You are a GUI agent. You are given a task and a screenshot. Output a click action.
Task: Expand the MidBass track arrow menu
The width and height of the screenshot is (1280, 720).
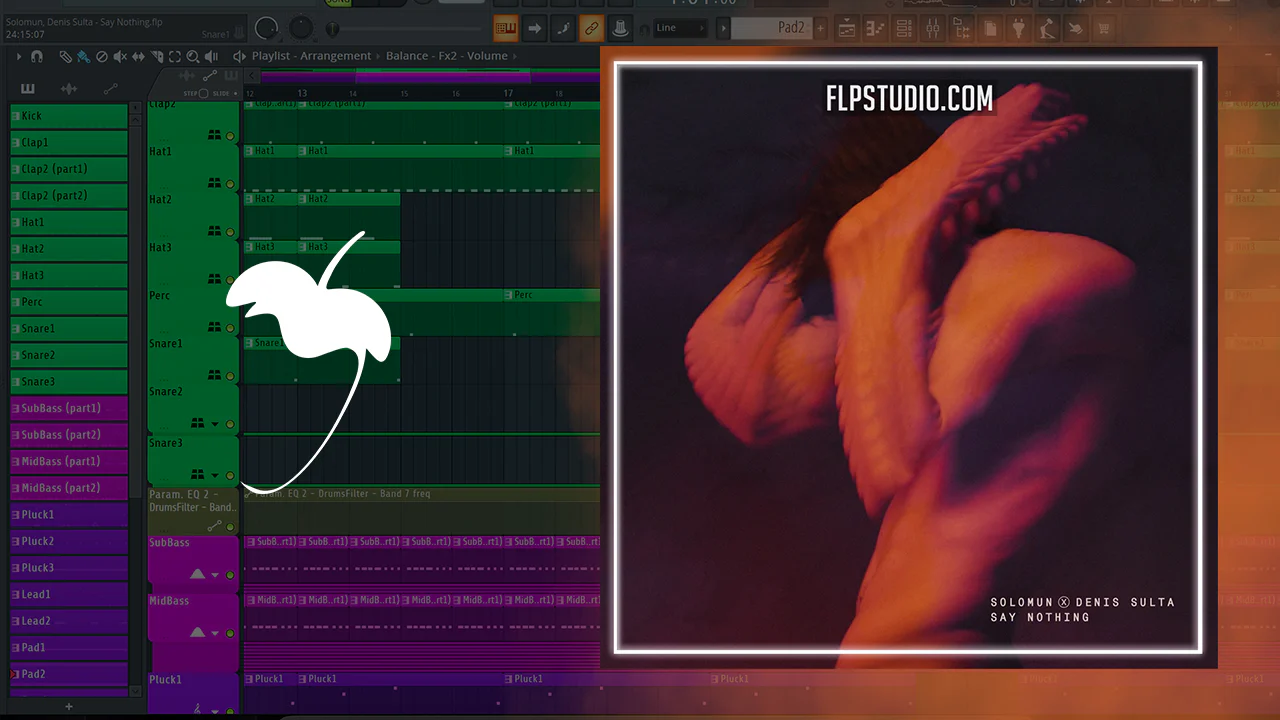click(x=214, y=633)
